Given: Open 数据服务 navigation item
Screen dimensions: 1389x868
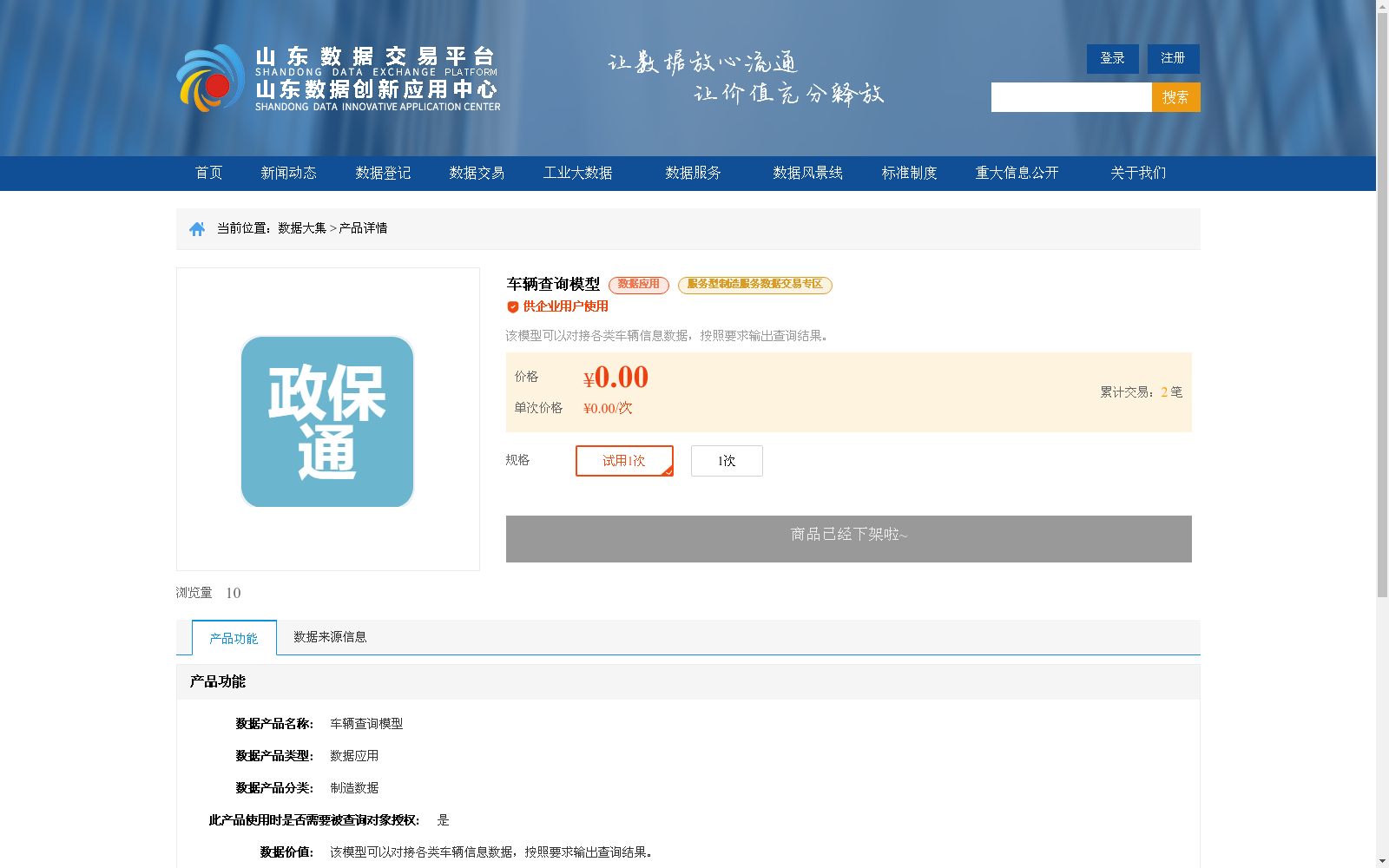Looking at the screenshot, I should click(x=693, y=173).
